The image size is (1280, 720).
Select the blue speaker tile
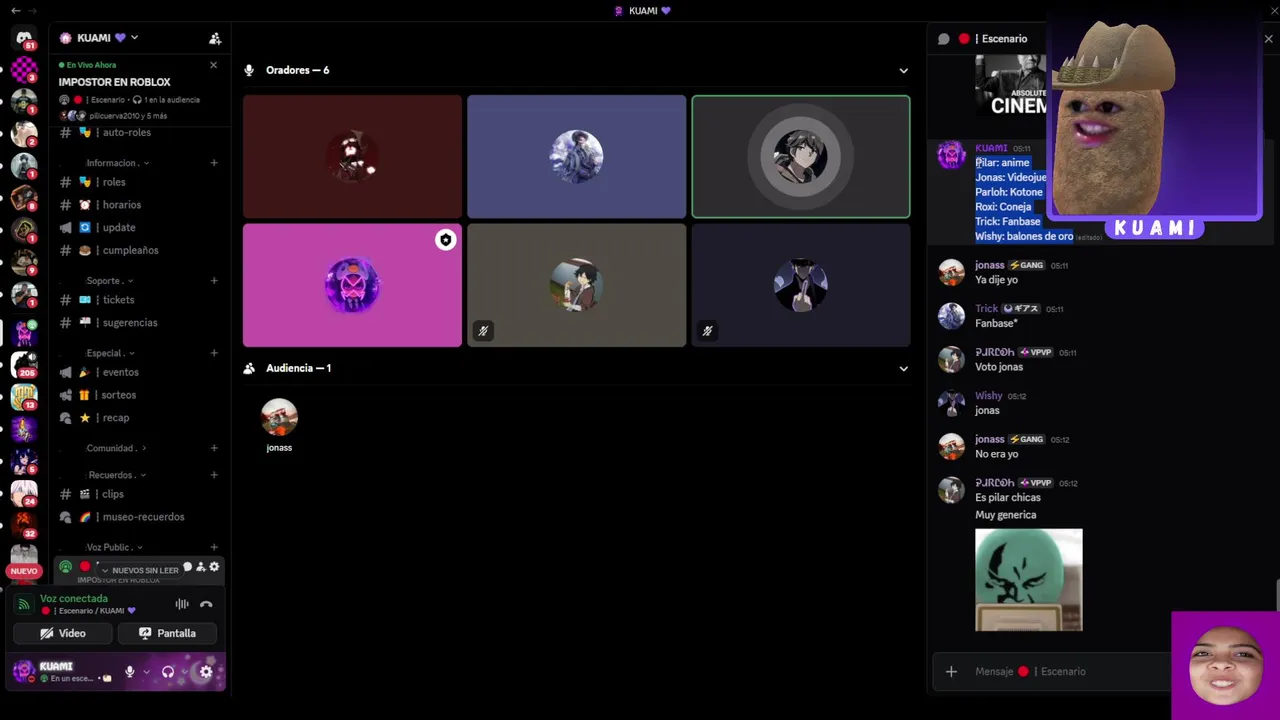click(x=576, y=157)
